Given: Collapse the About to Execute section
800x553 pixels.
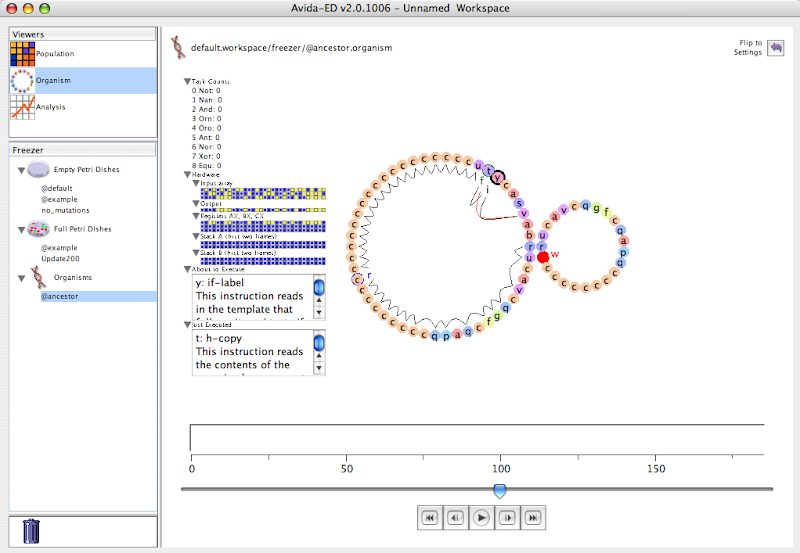Looking at the screenshot, I should click(x=187, y=269).
